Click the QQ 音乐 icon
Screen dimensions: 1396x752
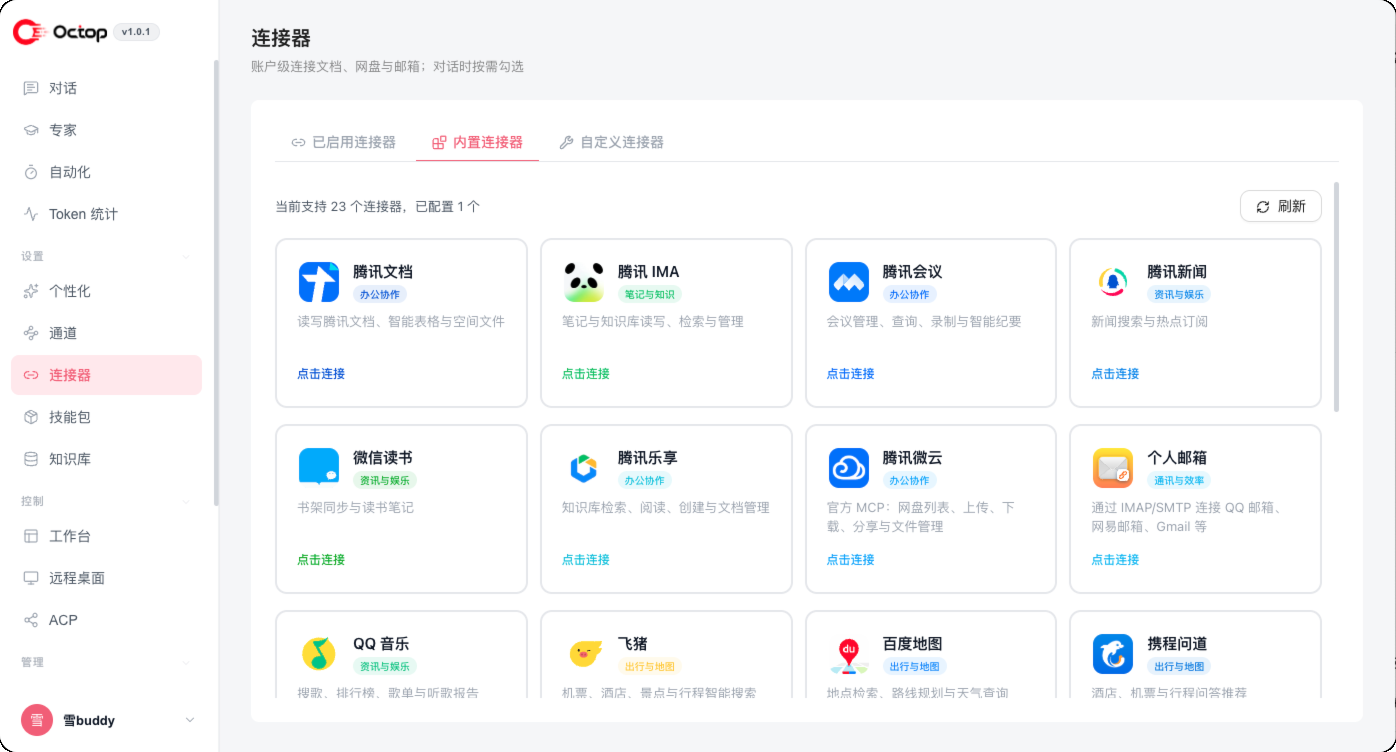point(319,654)
